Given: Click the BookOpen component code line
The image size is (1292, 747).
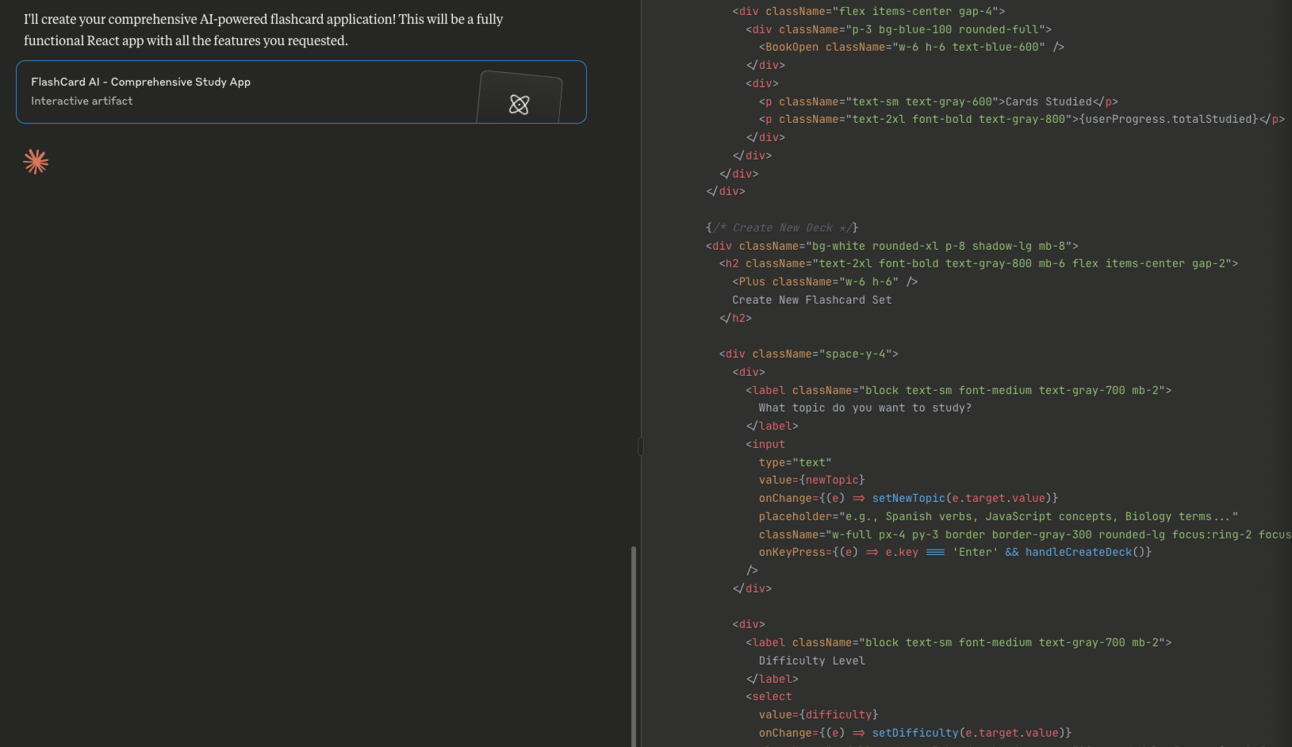Looking at the screenshot, I should pyautogui.click(x=911, y=47).
